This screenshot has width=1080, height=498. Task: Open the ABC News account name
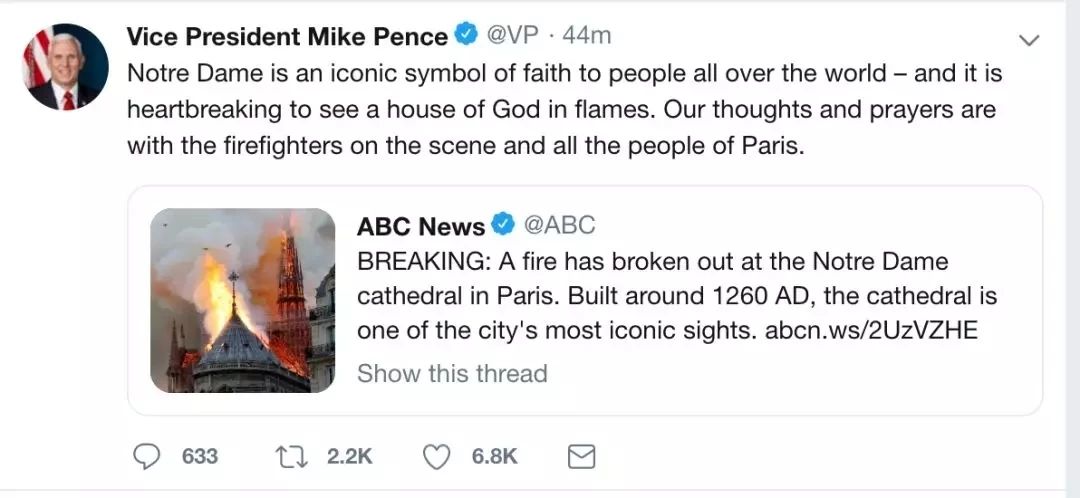[x=420, y=226]
